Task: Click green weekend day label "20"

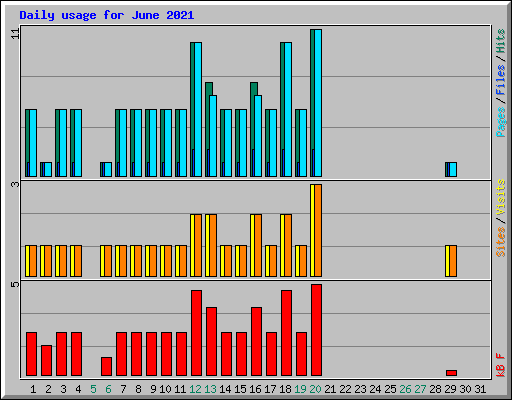Action: click(x=315, y=389)
